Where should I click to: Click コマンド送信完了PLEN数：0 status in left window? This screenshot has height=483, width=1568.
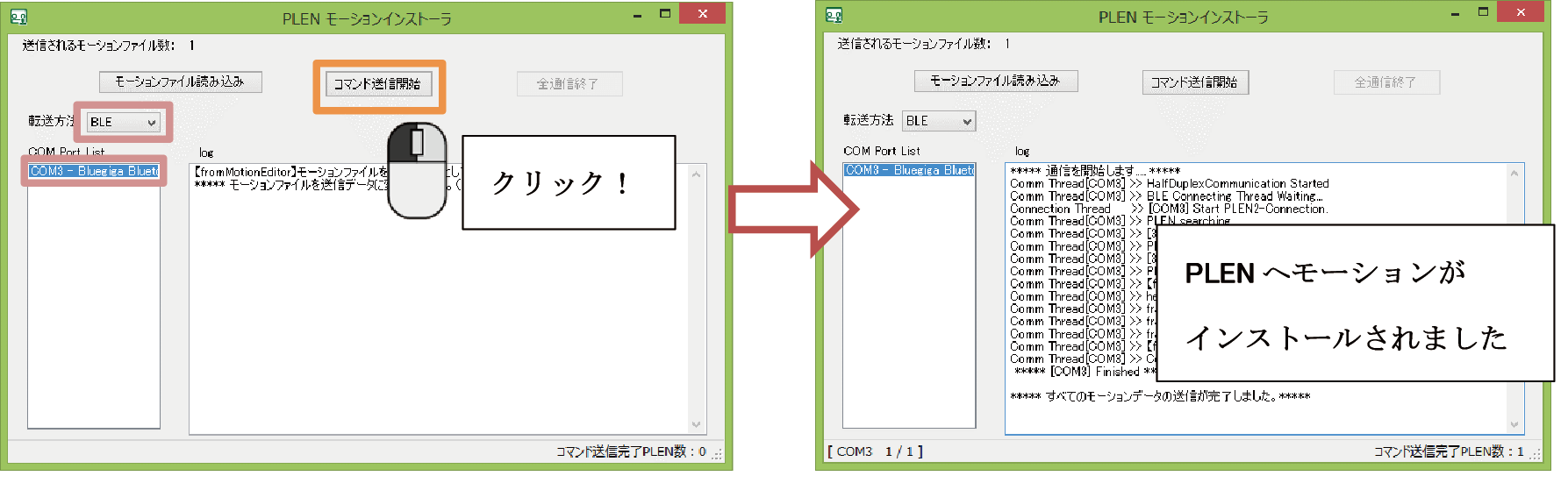tap(631, 451)
